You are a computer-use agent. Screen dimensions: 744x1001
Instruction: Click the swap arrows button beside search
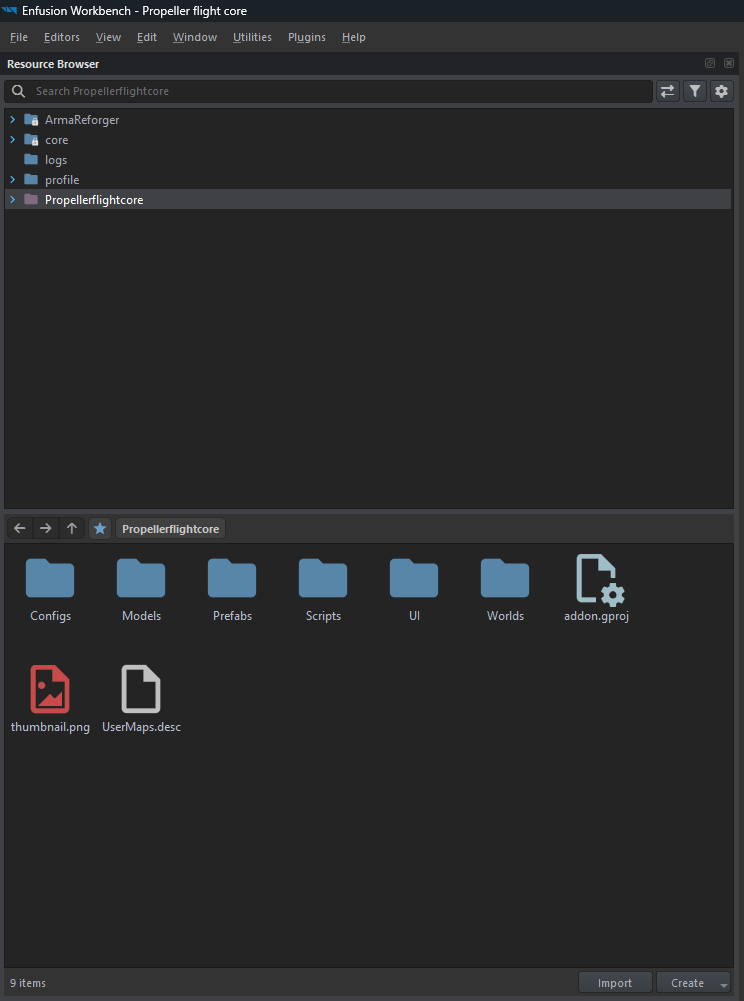(667, 91)
